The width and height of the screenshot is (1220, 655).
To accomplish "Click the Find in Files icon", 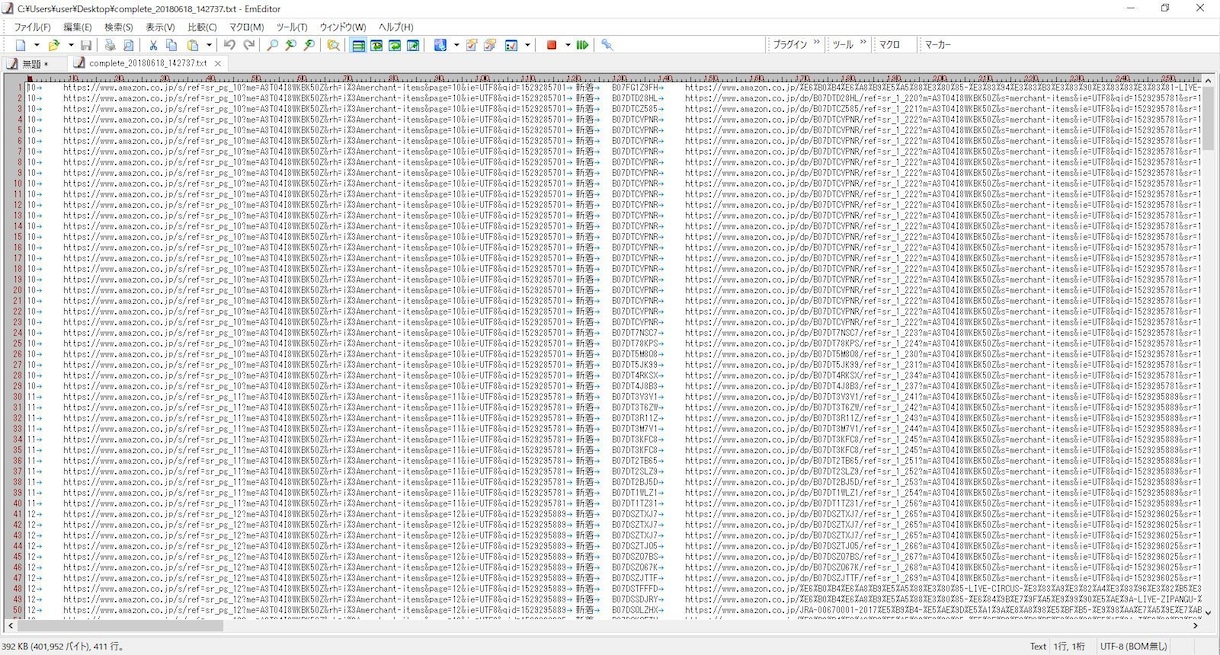I will click(x=333, y=45).
